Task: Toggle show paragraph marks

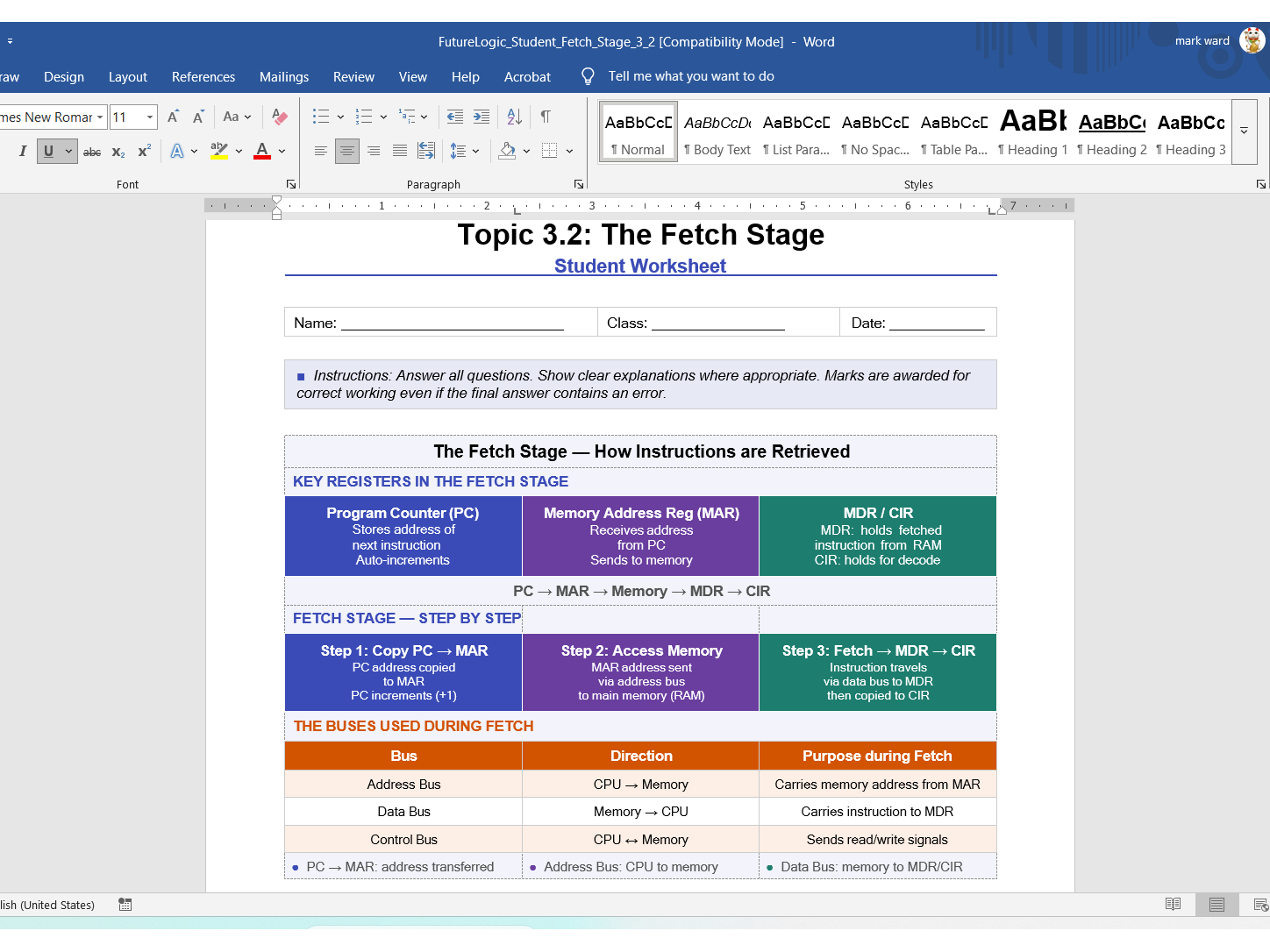Action: click(x=546, y=117)
